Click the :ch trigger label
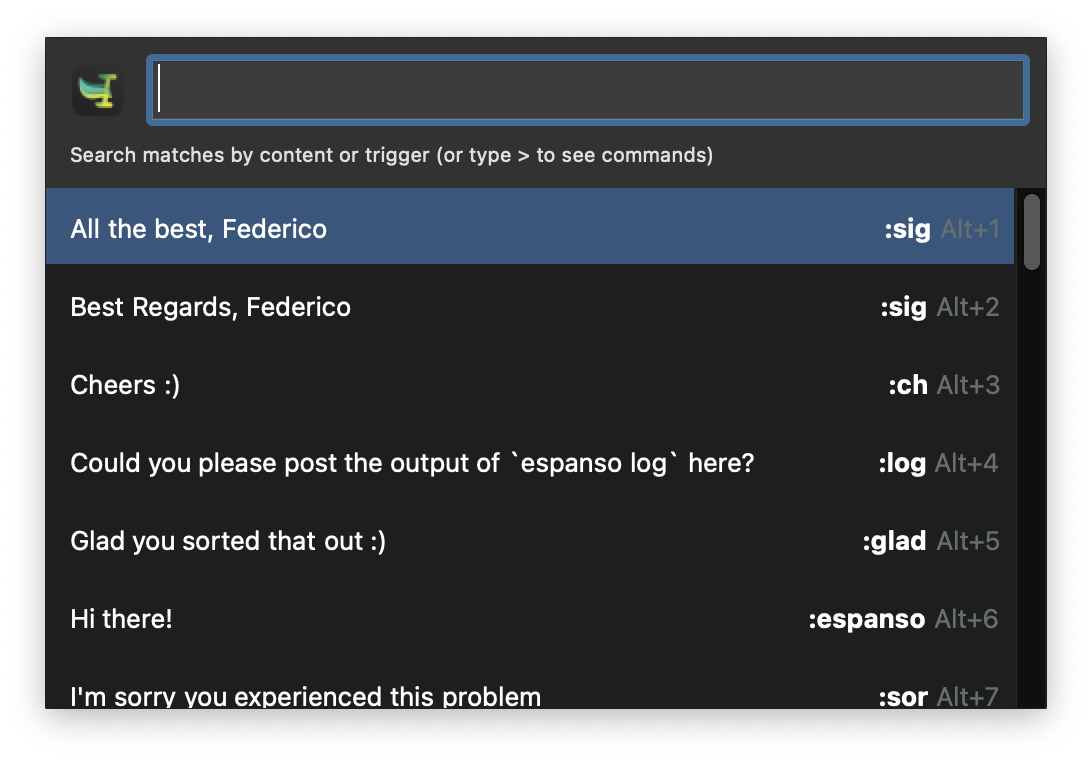The image size is (1092, 762). point(908,385)
